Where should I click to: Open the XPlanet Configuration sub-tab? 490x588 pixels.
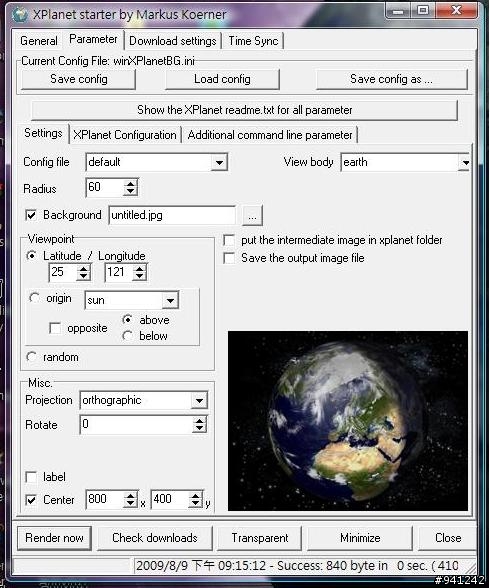[x=124, y=135]
